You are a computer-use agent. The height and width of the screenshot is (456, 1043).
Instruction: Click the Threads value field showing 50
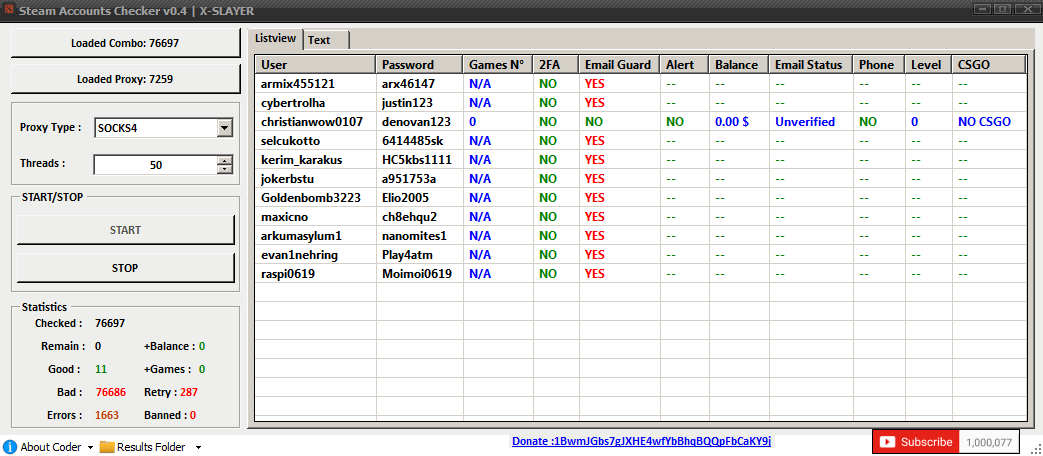156,165
